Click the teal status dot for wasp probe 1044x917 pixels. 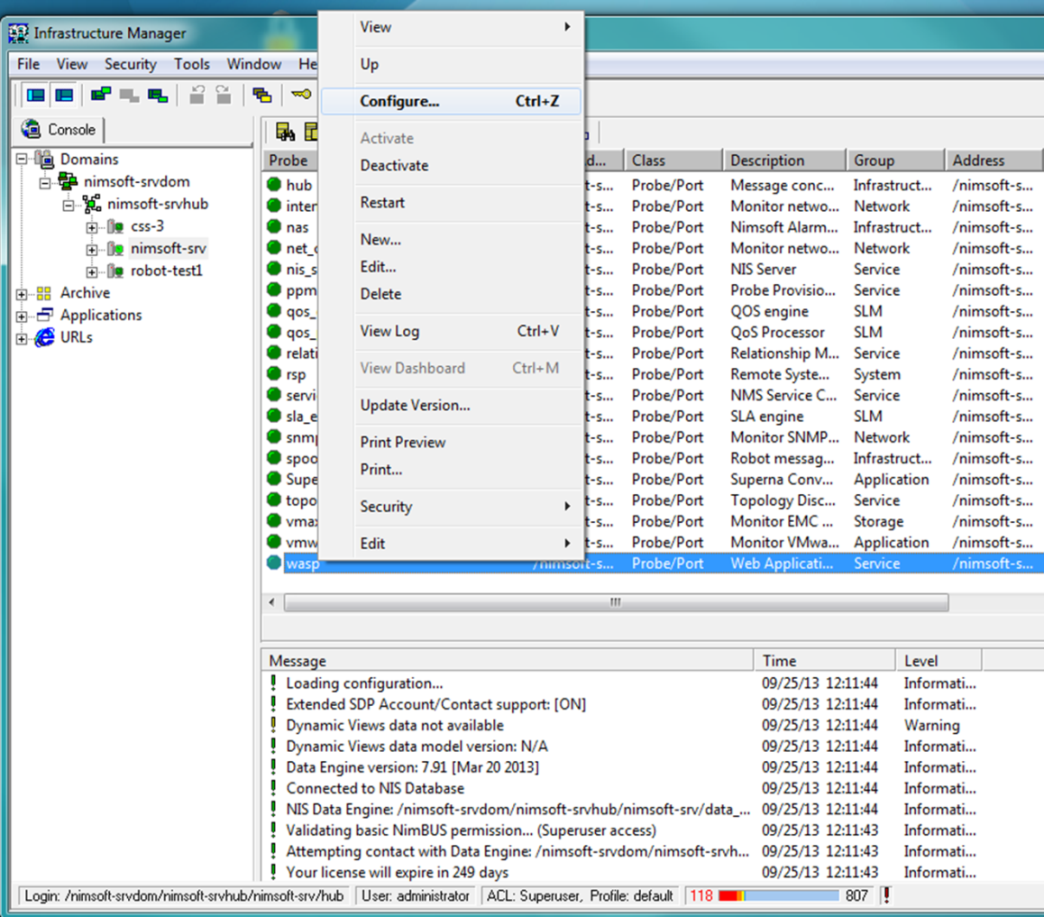click(274, 563)
